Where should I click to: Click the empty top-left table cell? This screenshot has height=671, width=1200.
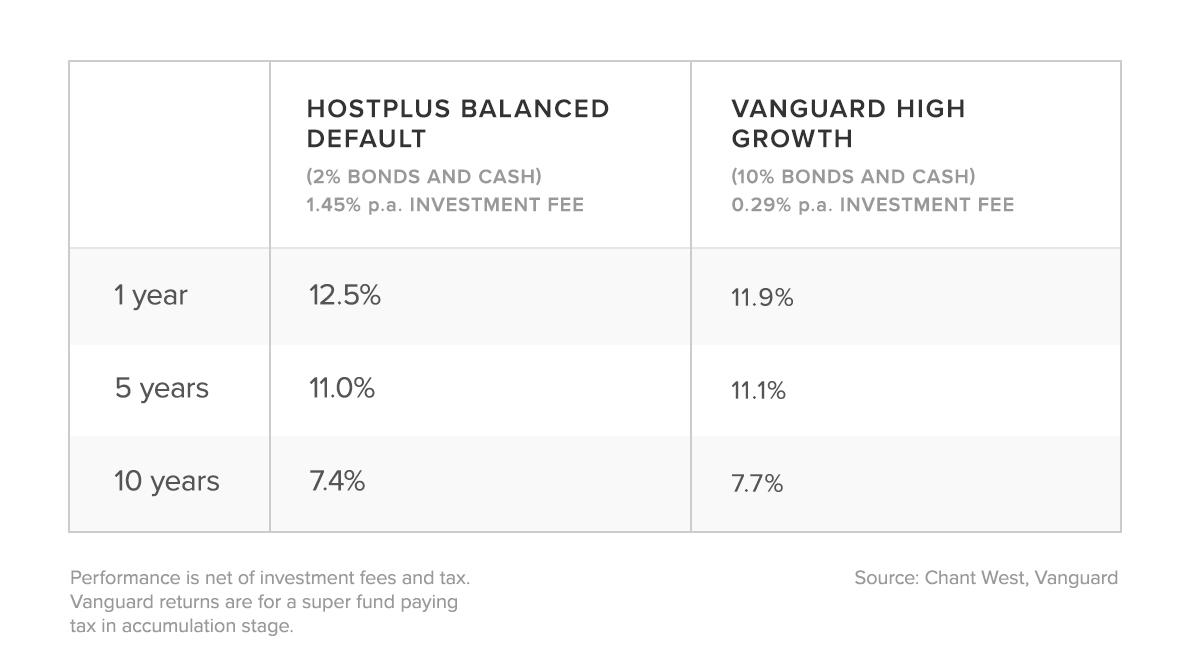click(169, 155)
